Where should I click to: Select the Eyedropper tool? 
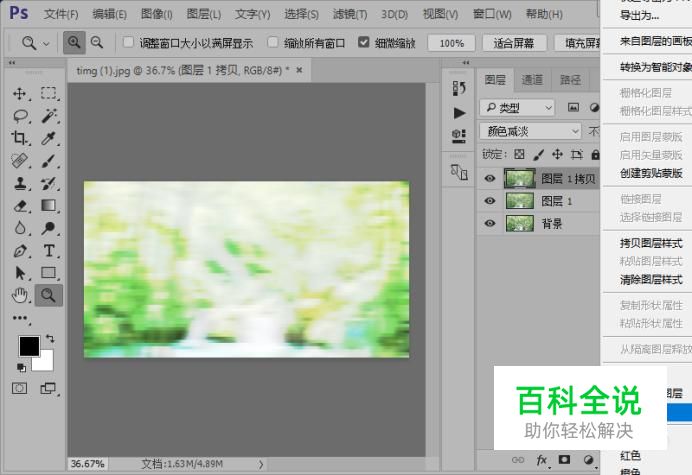click(49, 138)
